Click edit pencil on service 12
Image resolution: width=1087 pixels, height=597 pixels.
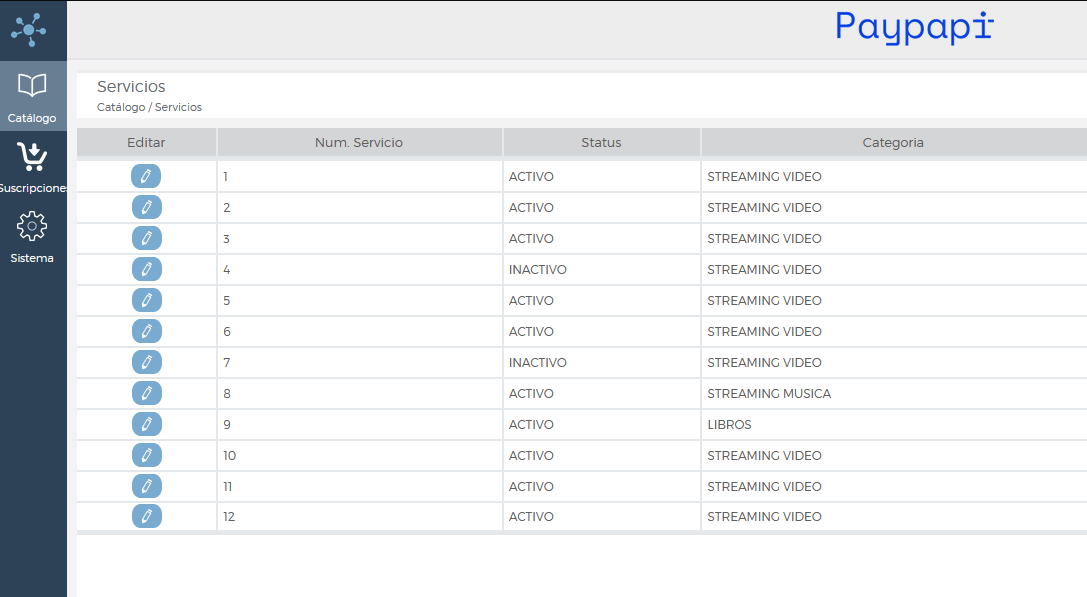pos(146,517)
